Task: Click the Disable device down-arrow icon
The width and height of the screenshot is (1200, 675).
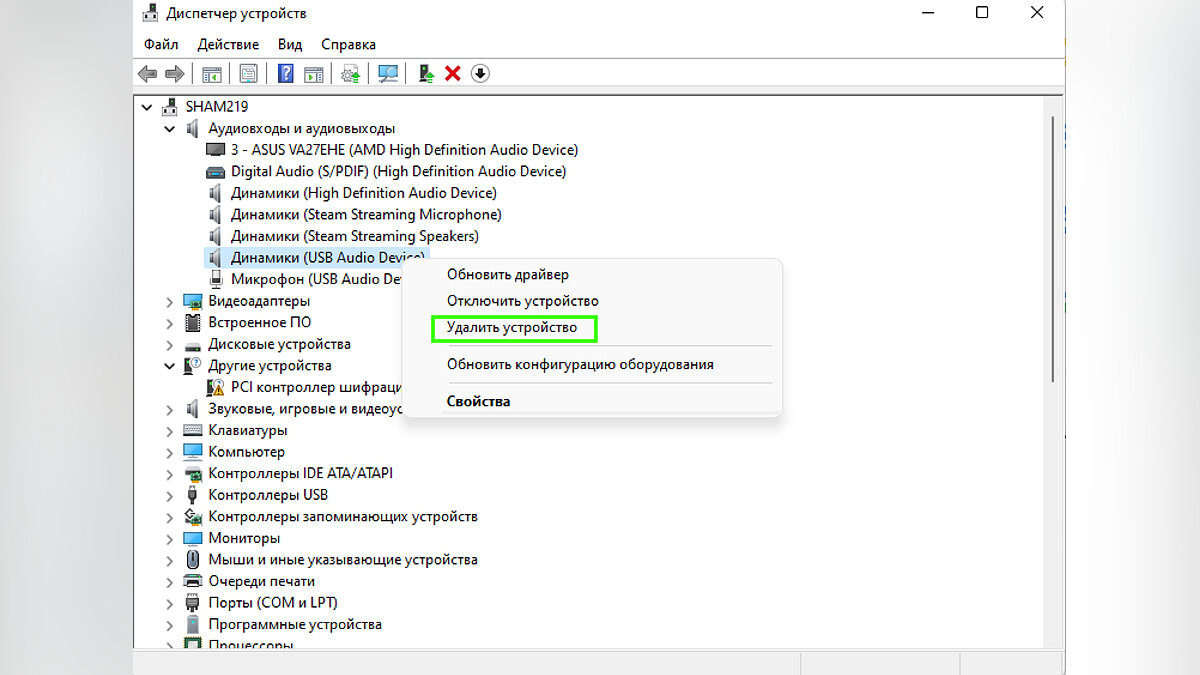Action: click(x=480, y=74)
